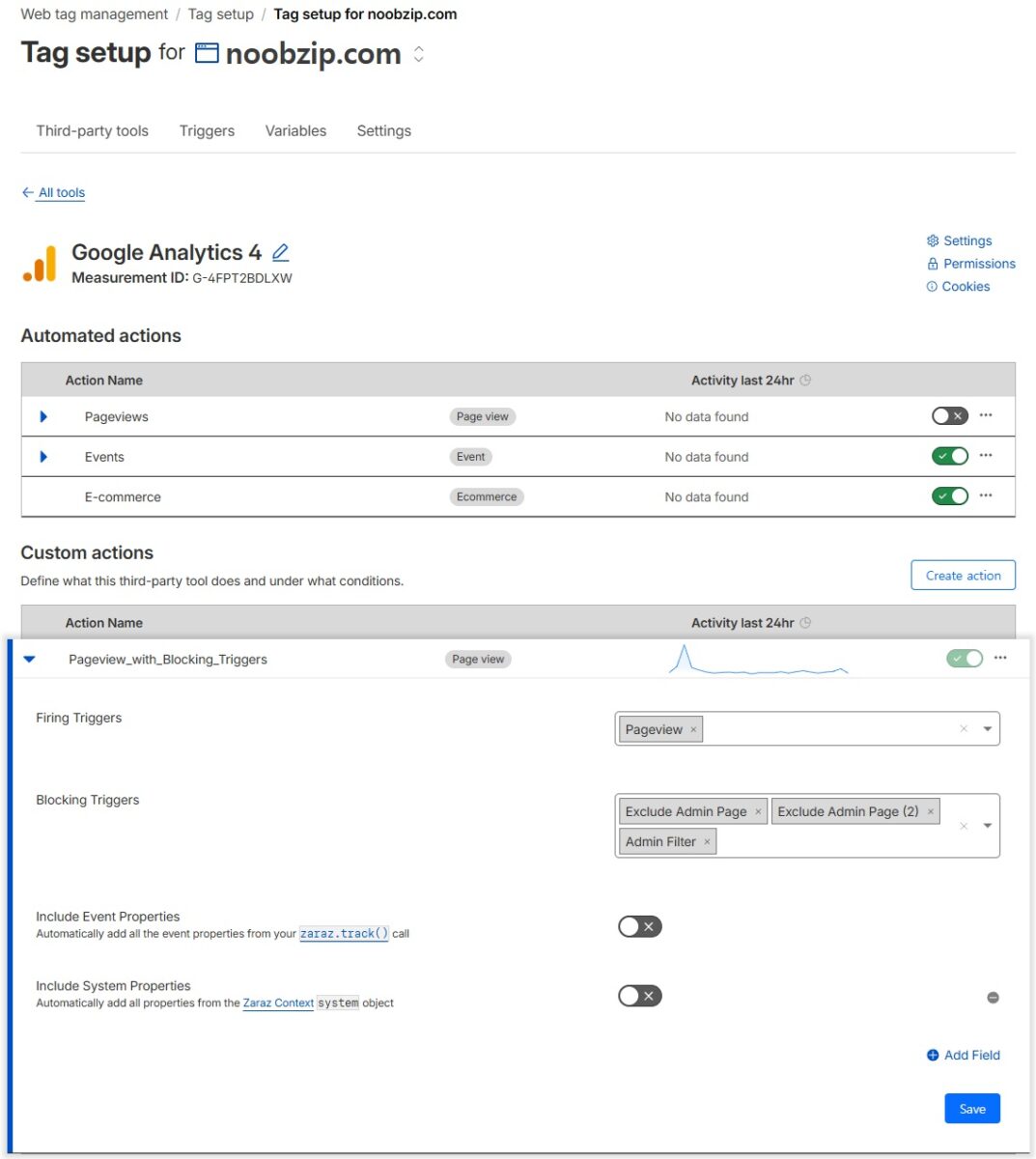Go to Tag setup breadcrumb
1036x1159 pixels.
221,14
